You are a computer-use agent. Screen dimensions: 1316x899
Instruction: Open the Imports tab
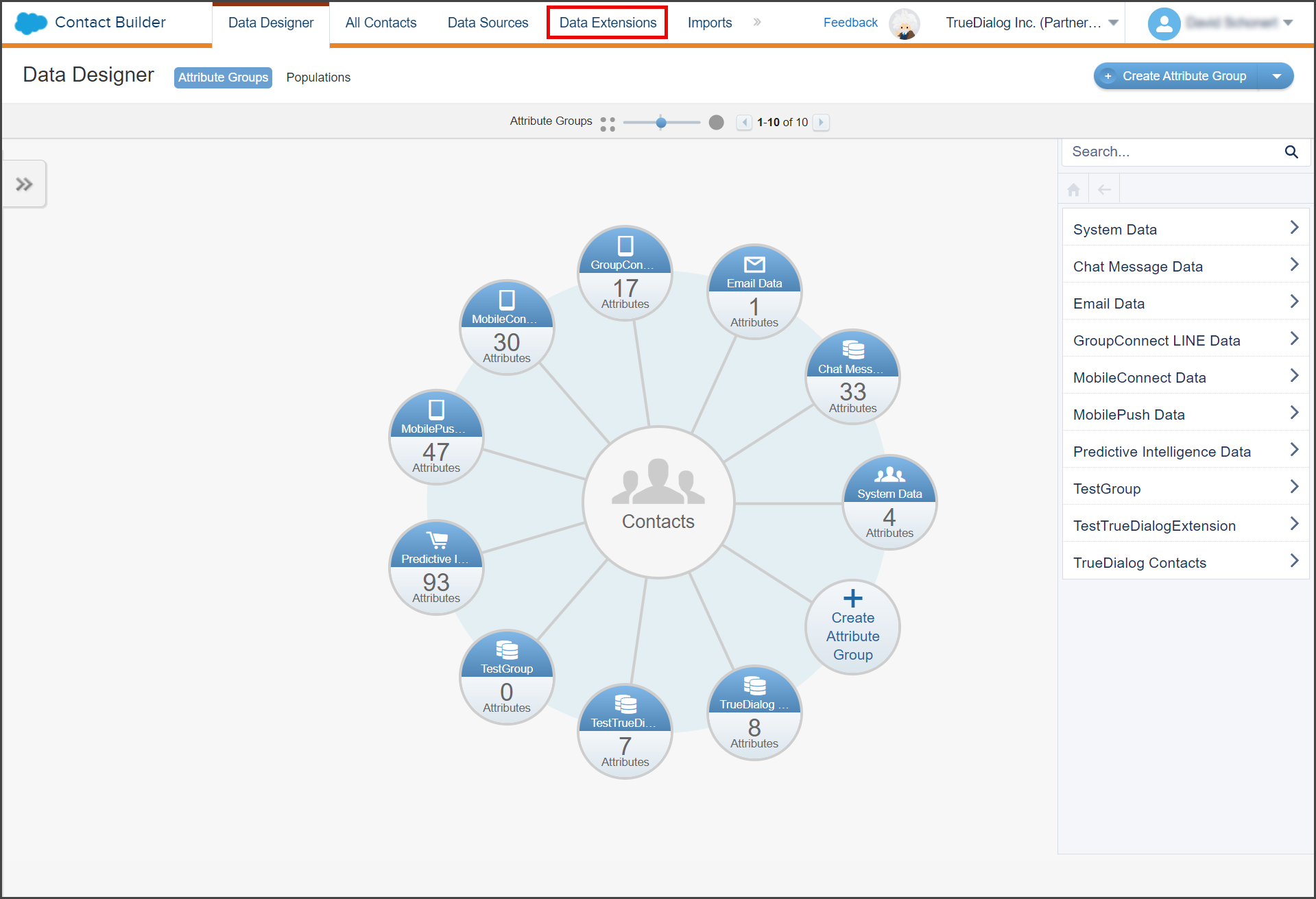[x=710, y=23]
